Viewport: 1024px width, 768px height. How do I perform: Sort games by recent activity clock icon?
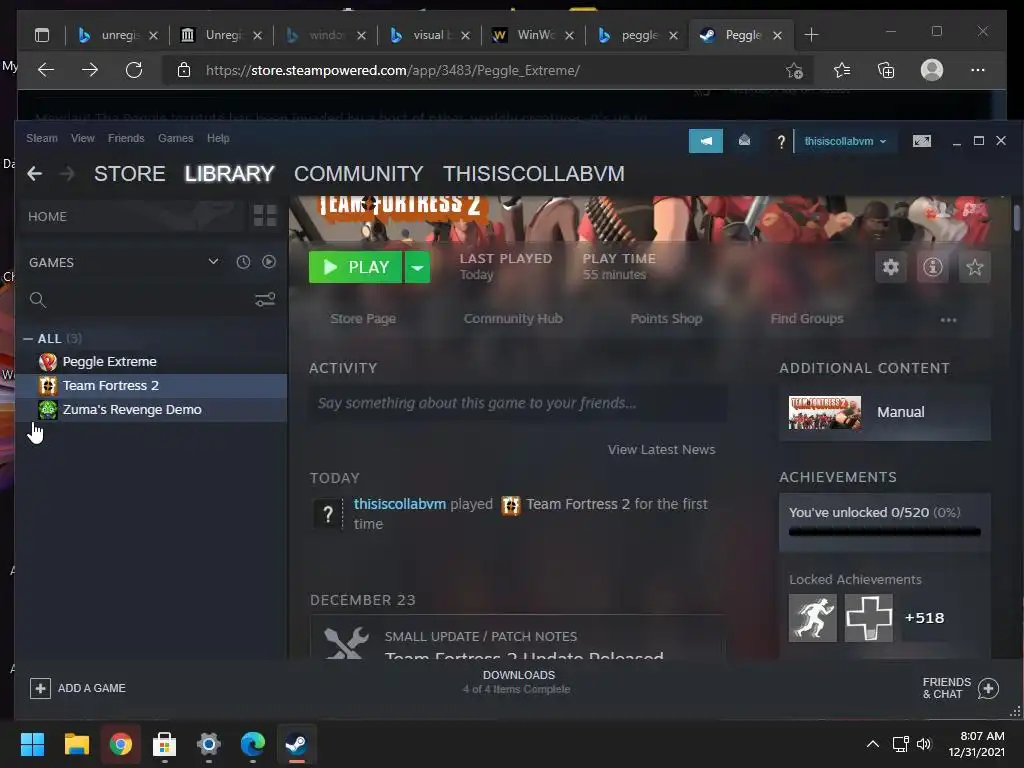pos(243,262)
